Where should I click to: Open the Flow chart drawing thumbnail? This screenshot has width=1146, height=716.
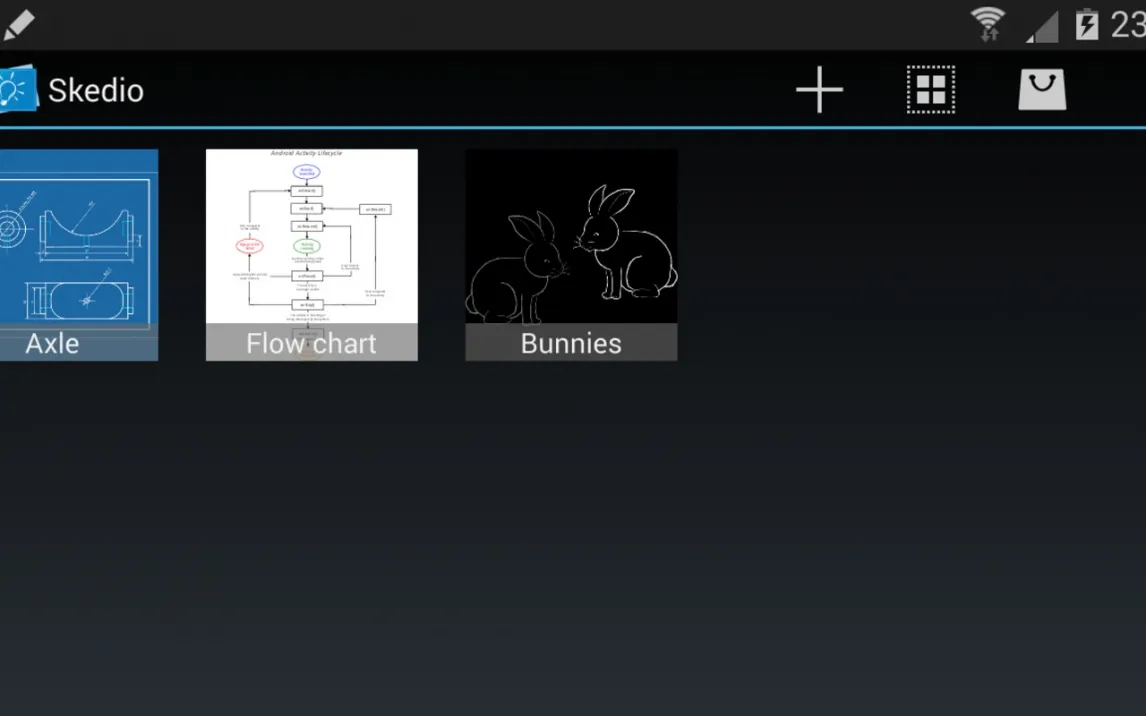(311, 236)
